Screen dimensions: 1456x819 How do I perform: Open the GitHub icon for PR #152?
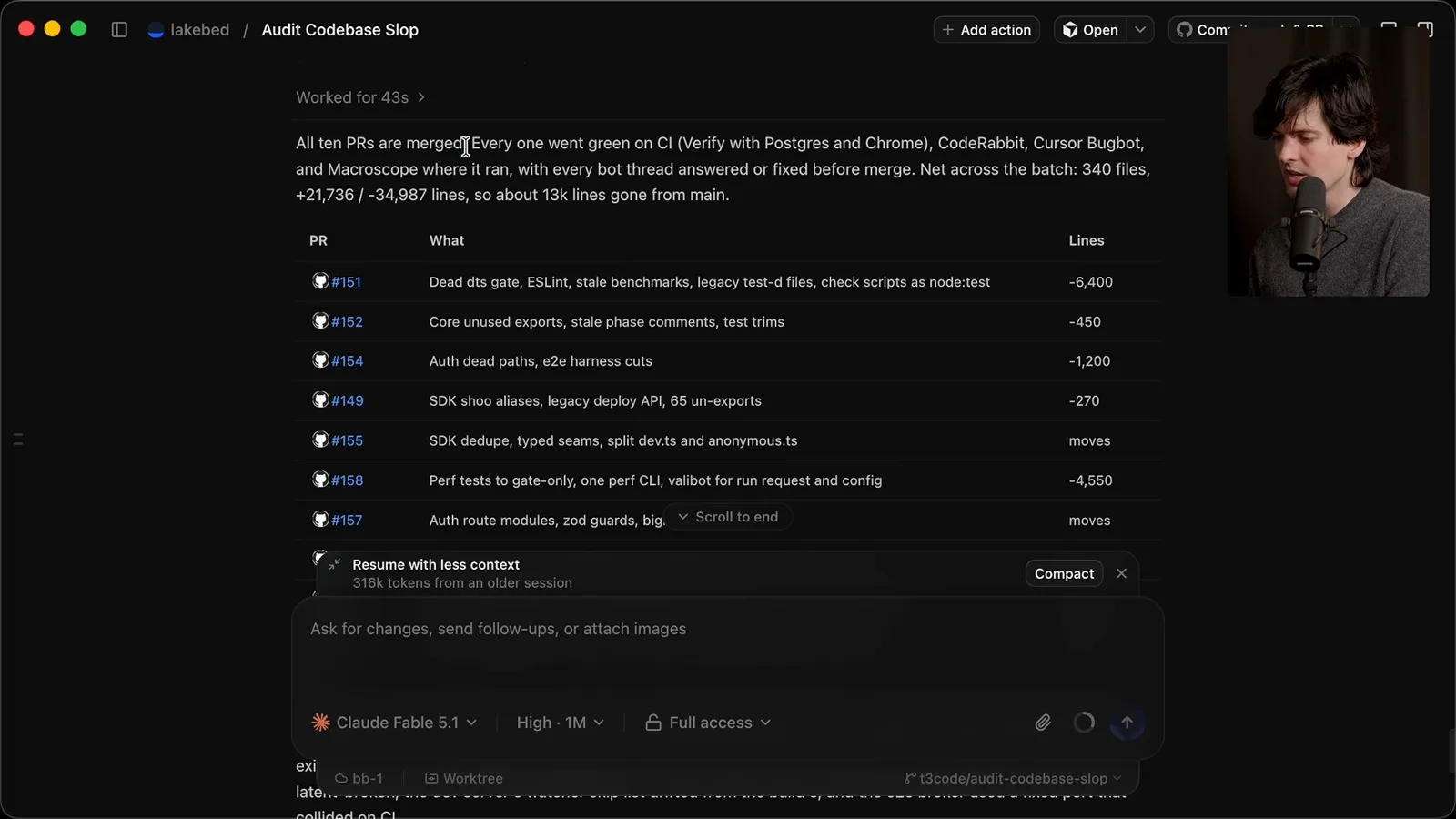(x=320, y=321)
